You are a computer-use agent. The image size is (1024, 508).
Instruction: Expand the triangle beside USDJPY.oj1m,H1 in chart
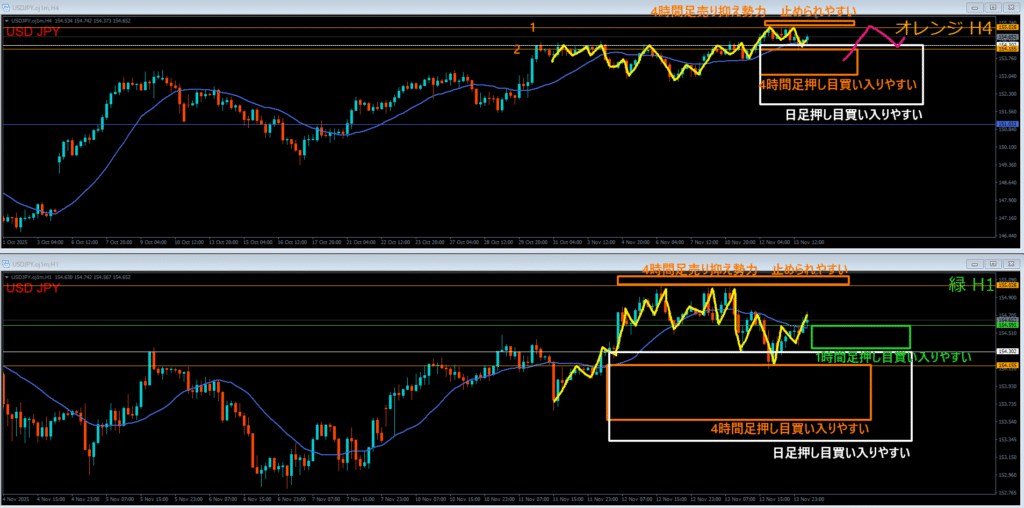6,278
